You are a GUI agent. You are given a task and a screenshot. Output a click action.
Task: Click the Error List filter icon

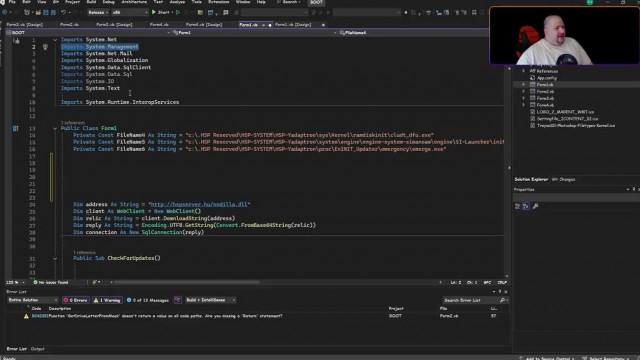(x=178, y=300)
